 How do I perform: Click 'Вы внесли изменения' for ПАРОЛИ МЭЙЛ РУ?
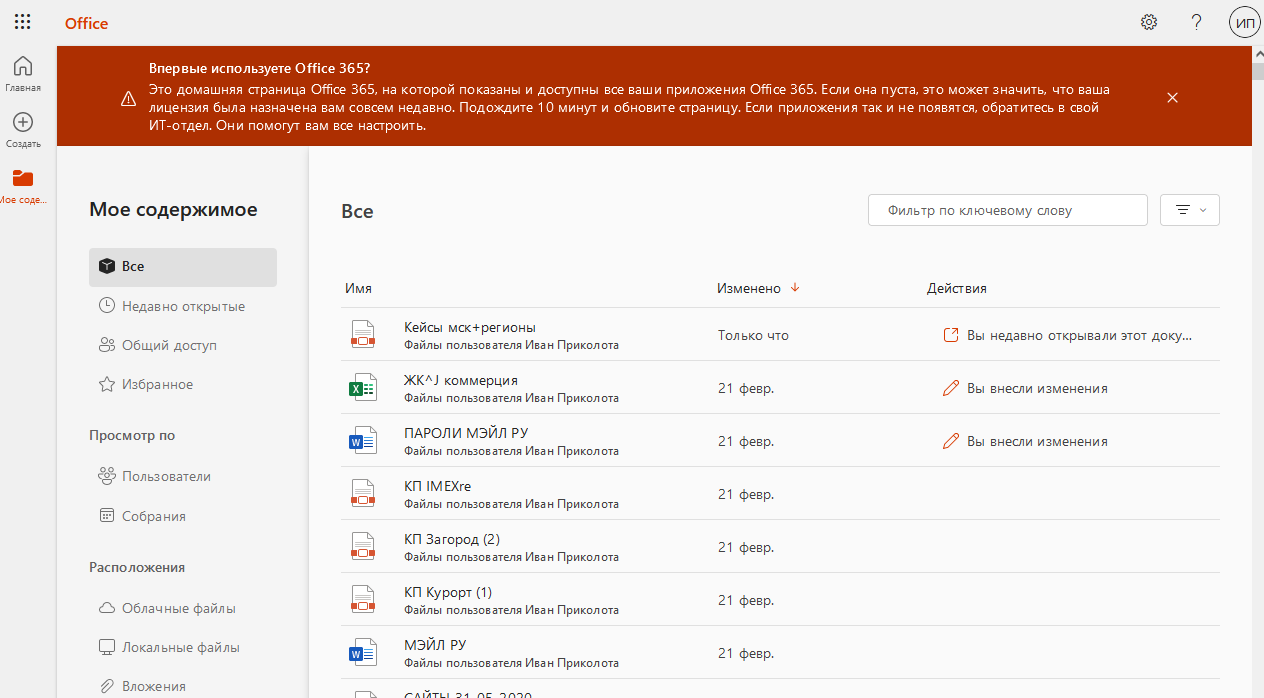(x=1037, y=441)
